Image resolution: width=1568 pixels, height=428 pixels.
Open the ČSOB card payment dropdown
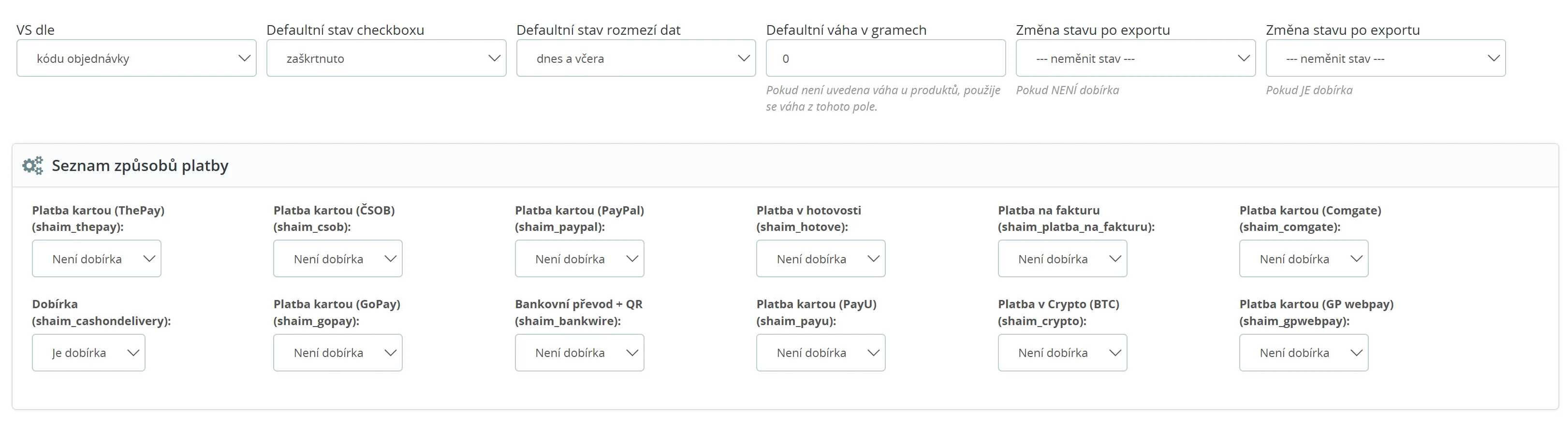(338, 258)
